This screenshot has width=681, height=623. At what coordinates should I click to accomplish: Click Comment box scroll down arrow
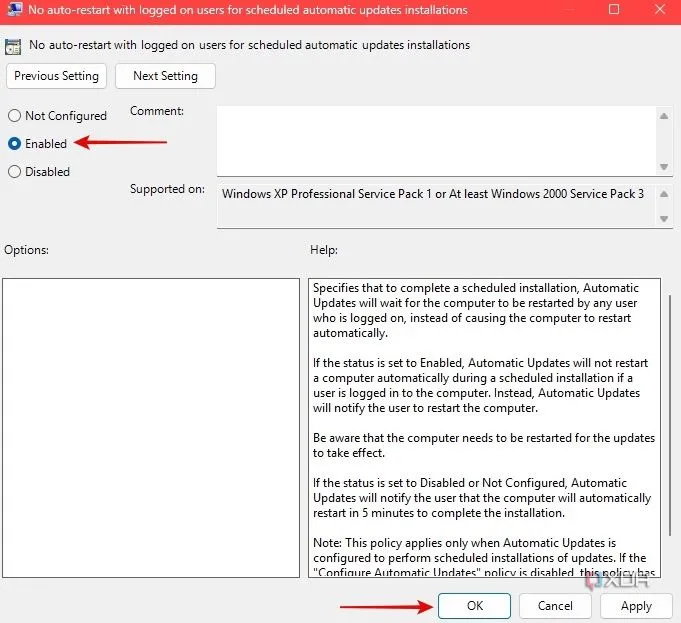[x=664, y=166]
